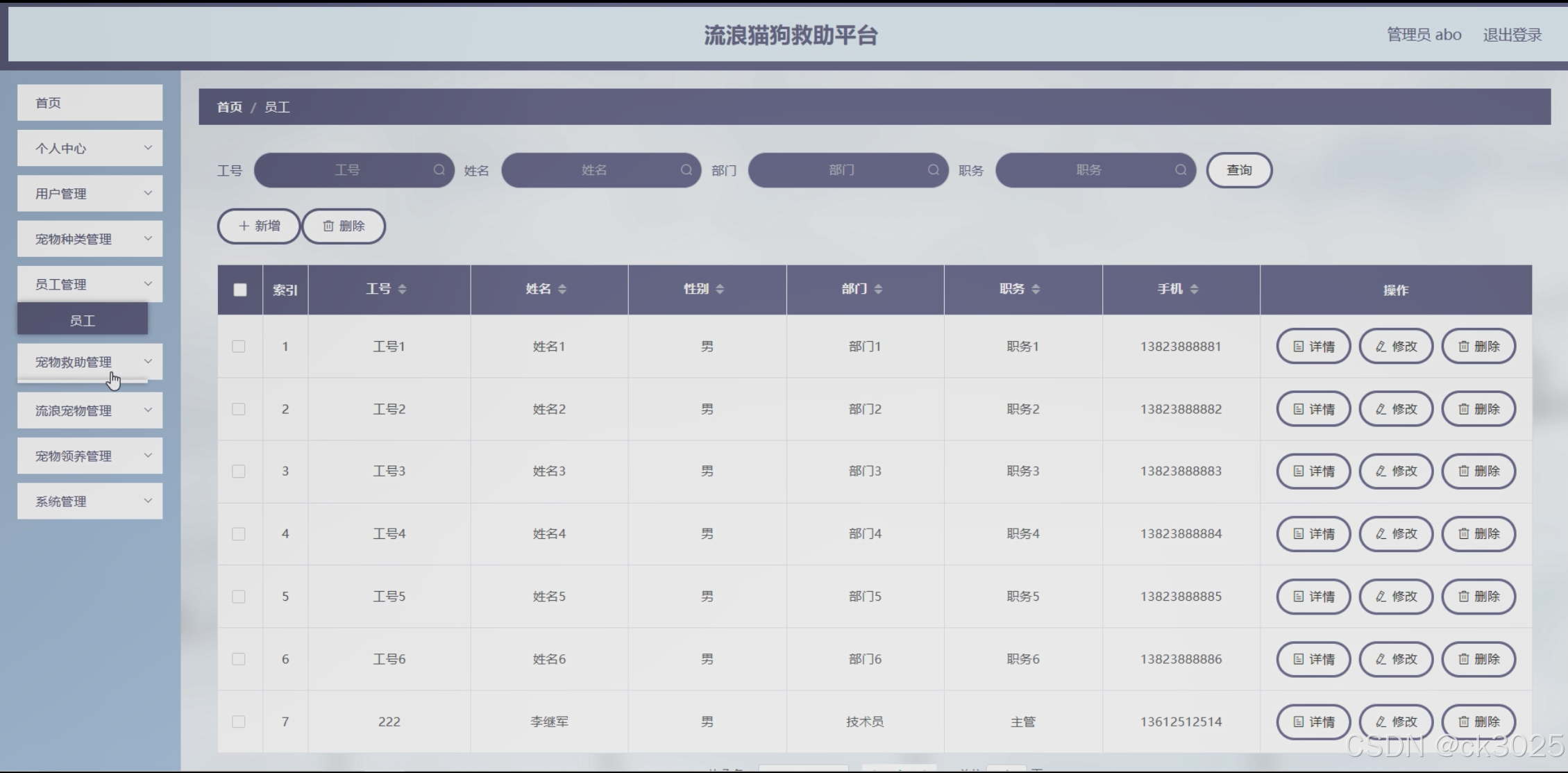Select checkbox for 李继军 row
Screen dimensions: 1568x773
point(239,722)
